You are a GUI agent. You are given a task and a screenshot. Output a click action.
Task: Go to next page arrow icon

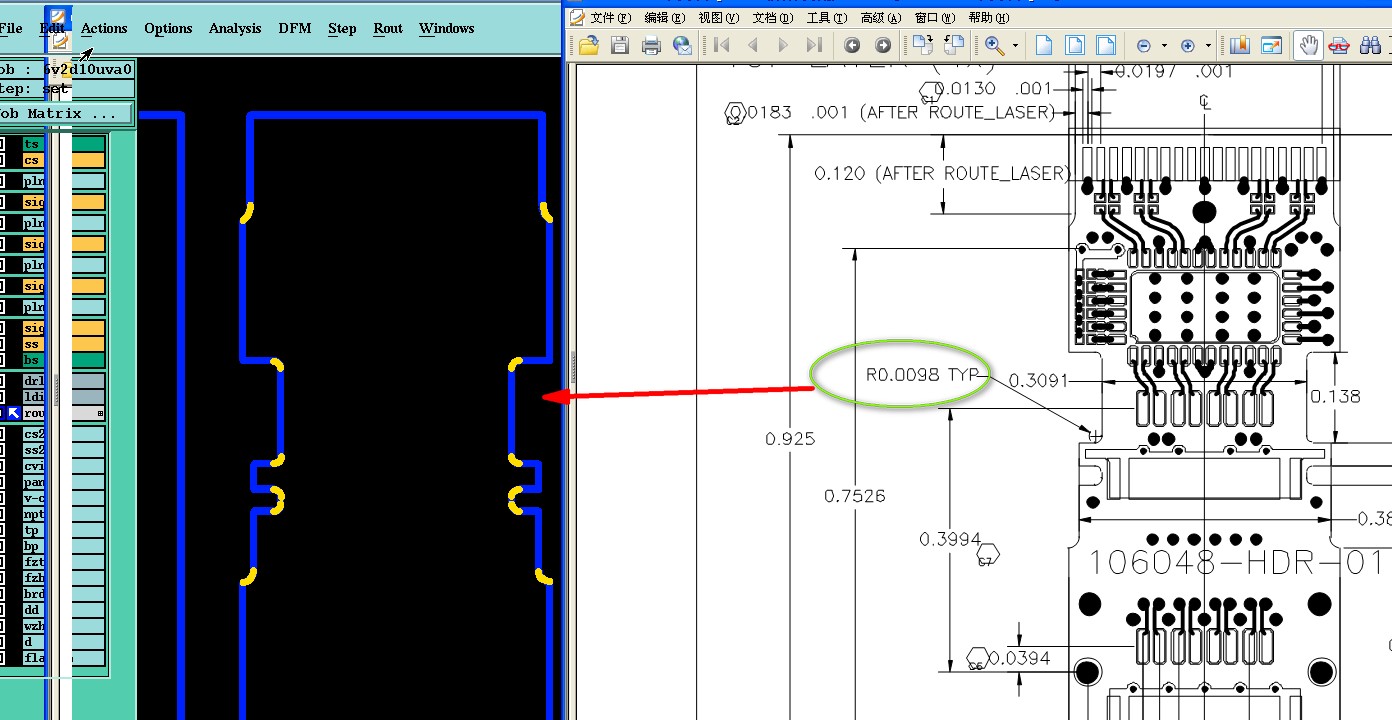tap(783, 45)
